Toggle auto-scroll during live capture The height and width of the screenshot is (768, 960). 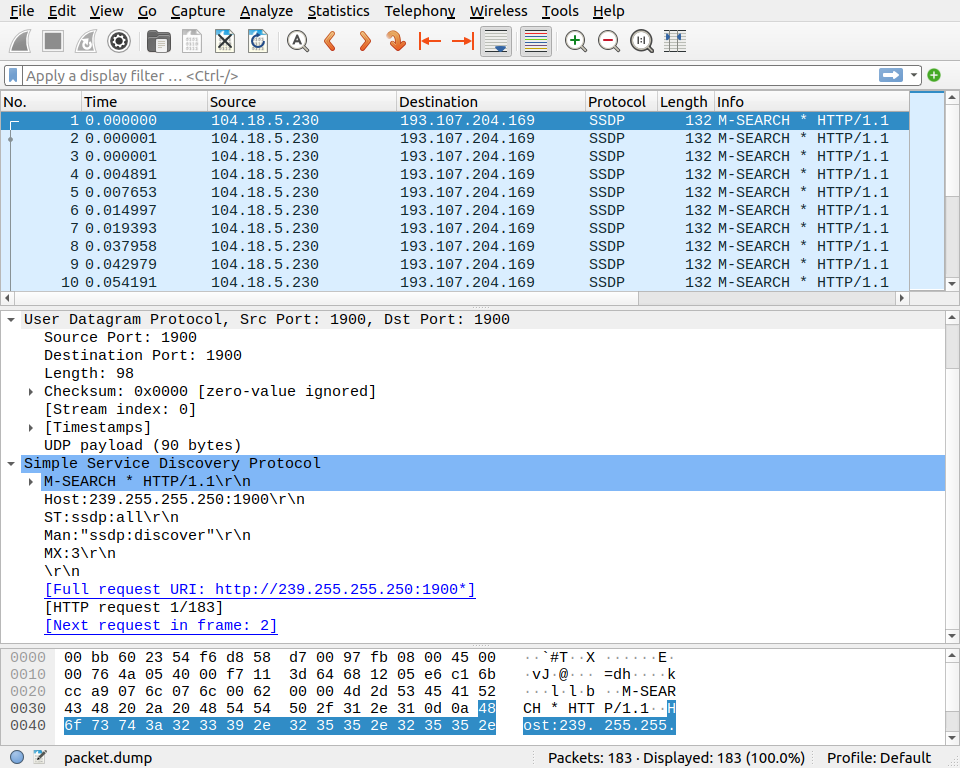click(x=496, y=41)
